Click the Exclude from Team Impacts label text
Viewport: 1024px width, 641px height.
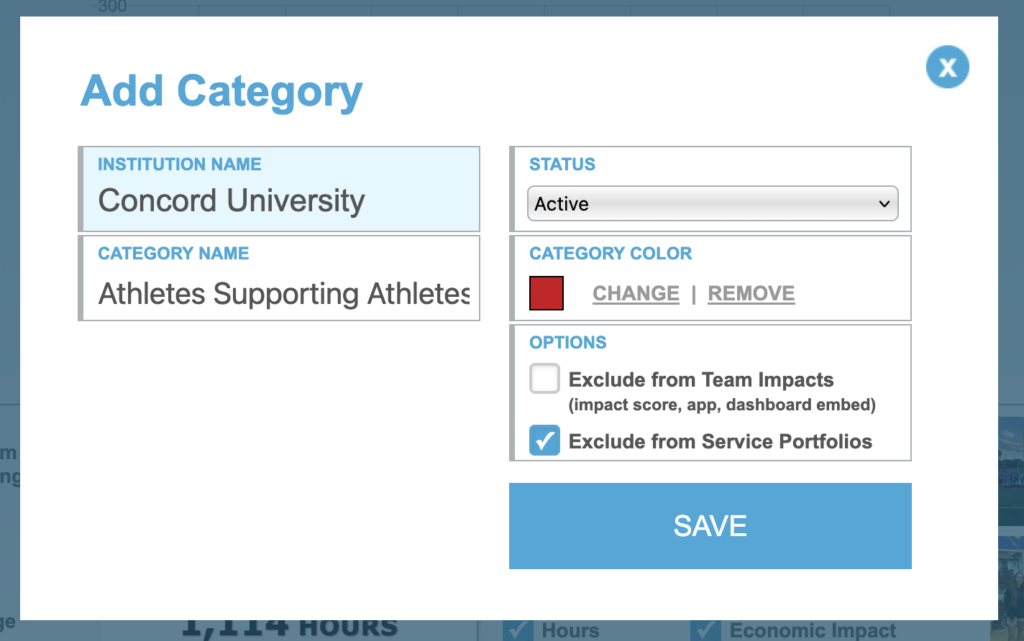click(700, 380)
